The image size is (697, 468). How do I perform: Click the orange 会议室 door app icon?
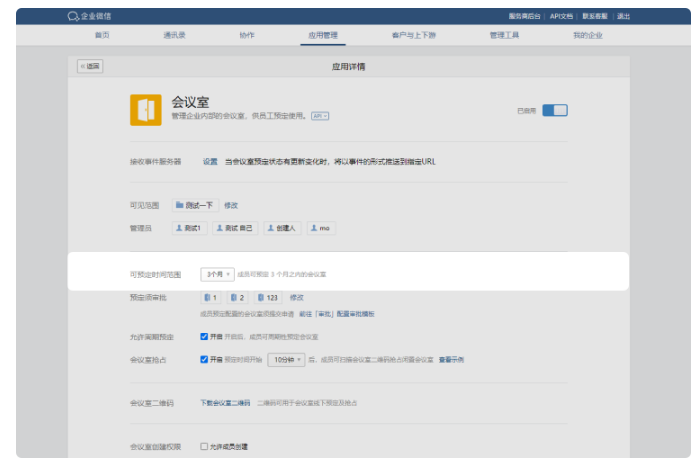coord(146,110)
